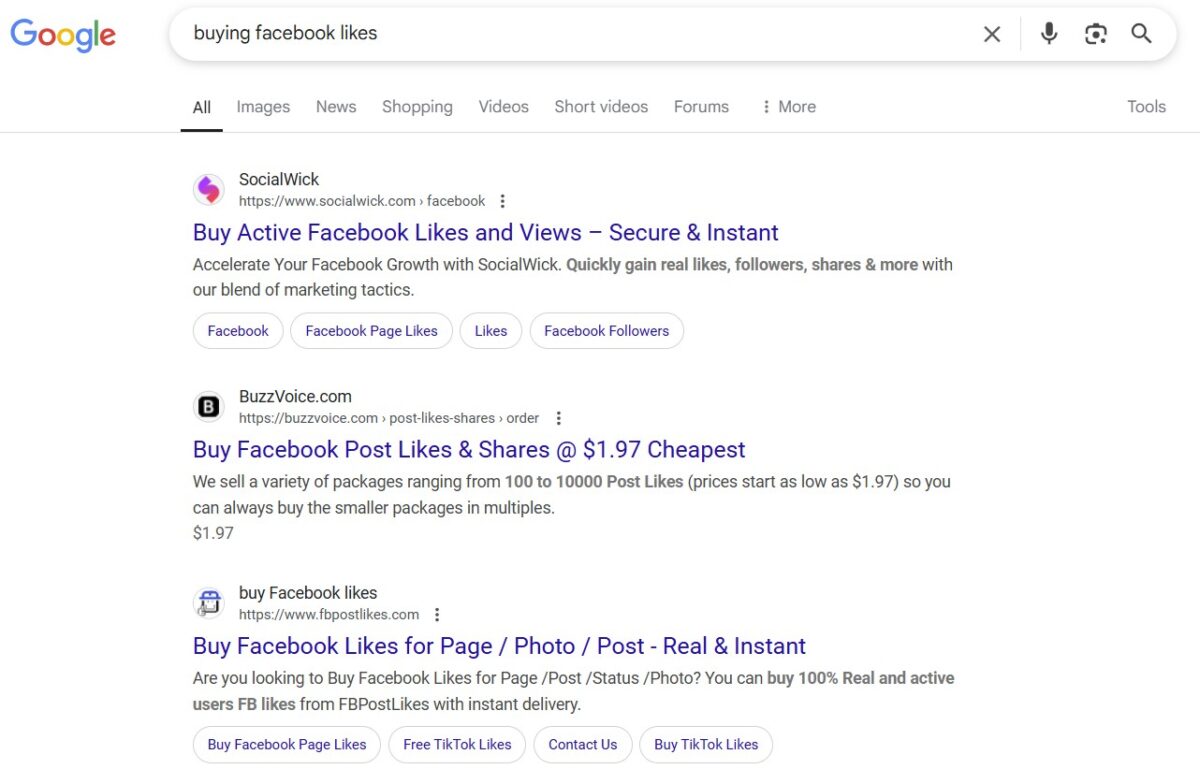This screenshot has height=769, width=1200.
Task: Switch to the Videos tab
Action: pyautogui.click(x=503, y=107)
